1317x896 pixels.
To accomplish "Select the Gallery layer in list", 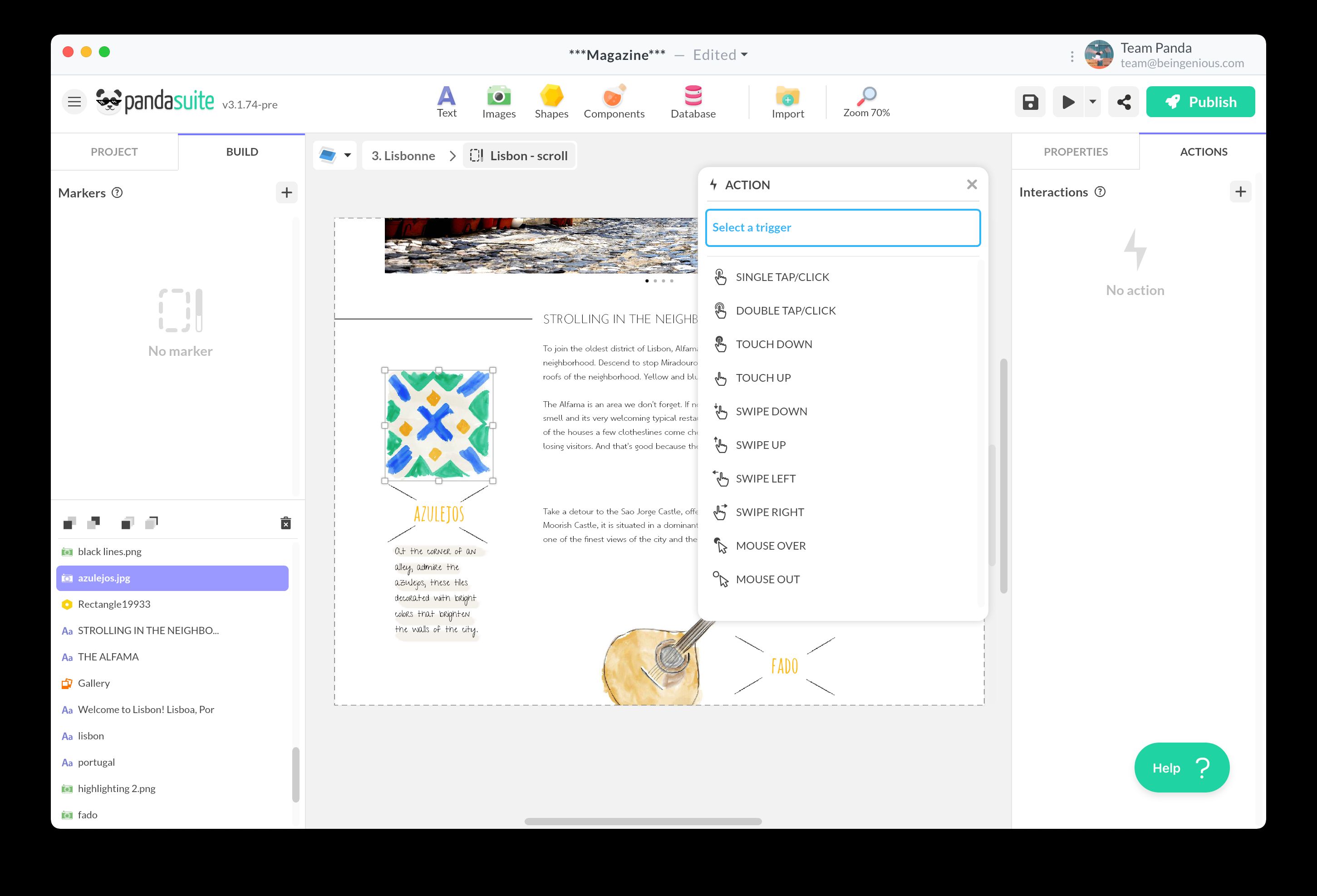I will [x=94, y=684].
